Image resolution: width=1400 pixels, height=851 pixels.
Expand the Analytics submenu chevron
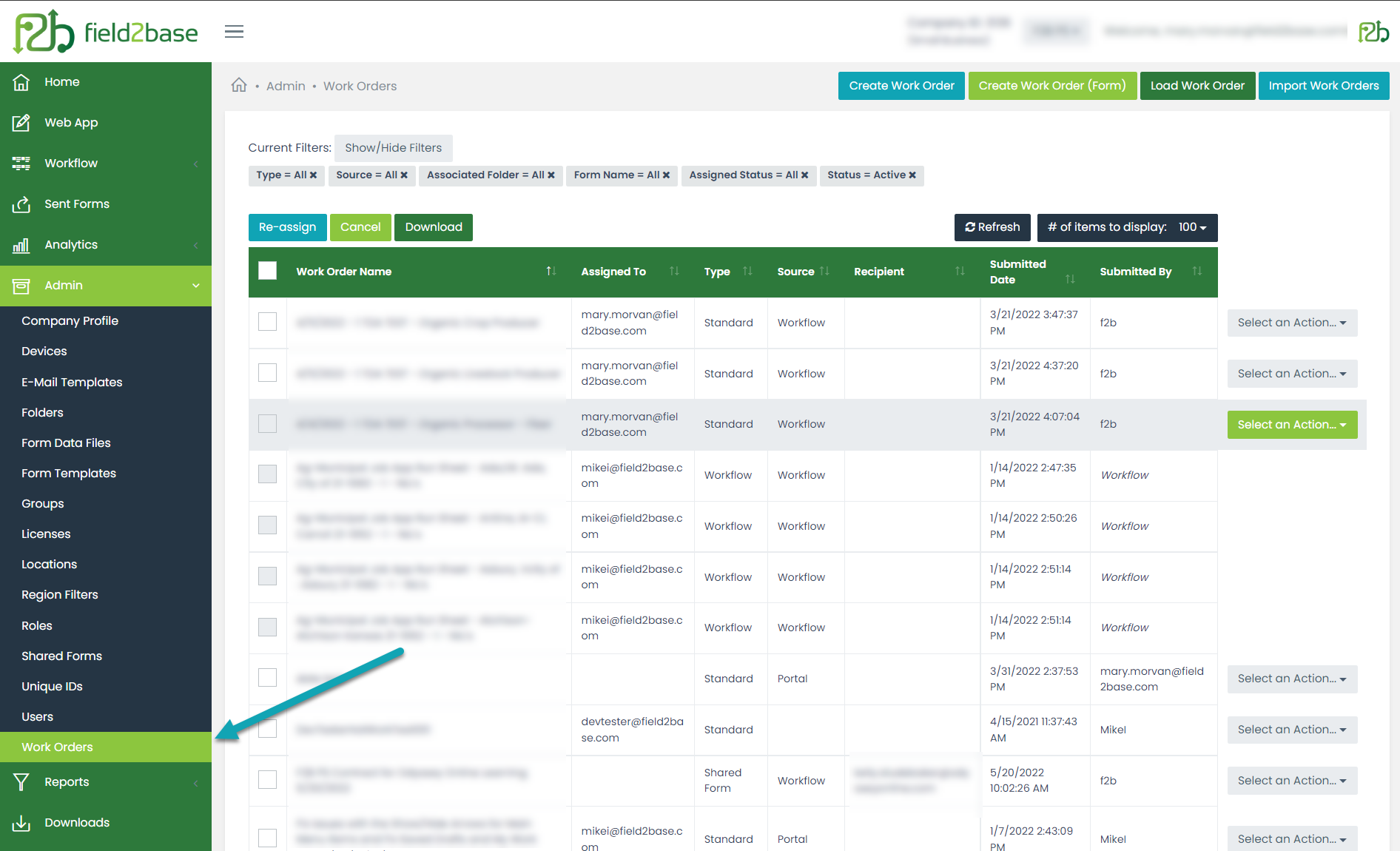[x=196, y=245]
